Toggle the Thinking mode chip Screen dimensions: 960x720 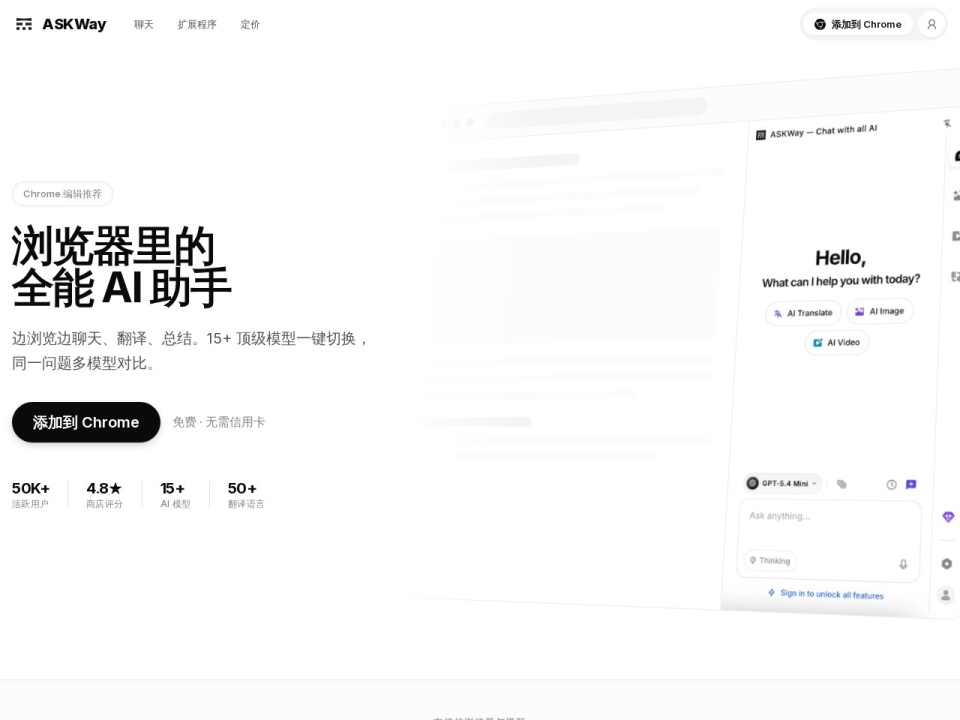pyautogui.click(x=770, y=560)
